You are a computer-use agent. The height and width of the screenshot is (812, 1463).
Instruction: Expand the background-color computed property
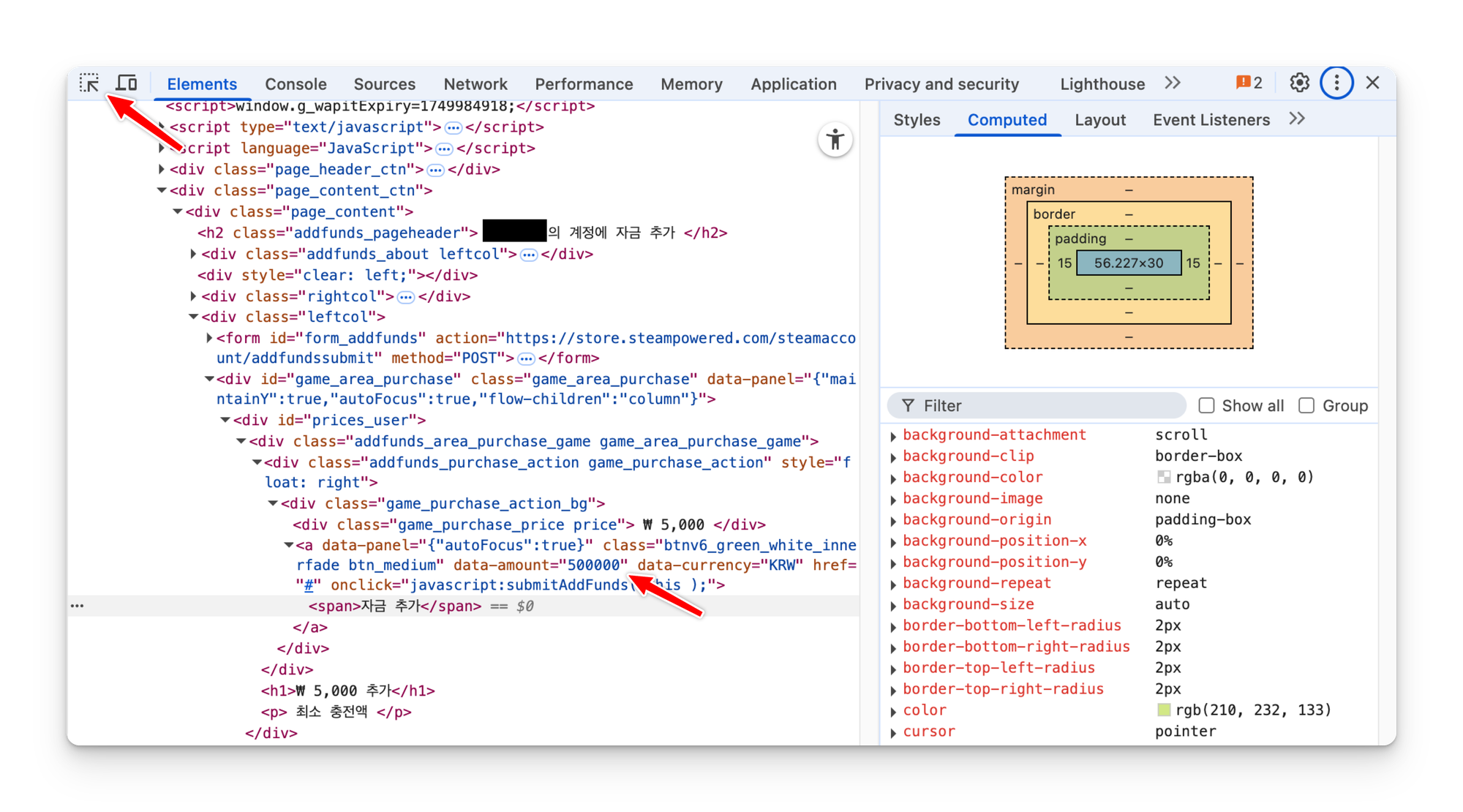tap(893, 478)
